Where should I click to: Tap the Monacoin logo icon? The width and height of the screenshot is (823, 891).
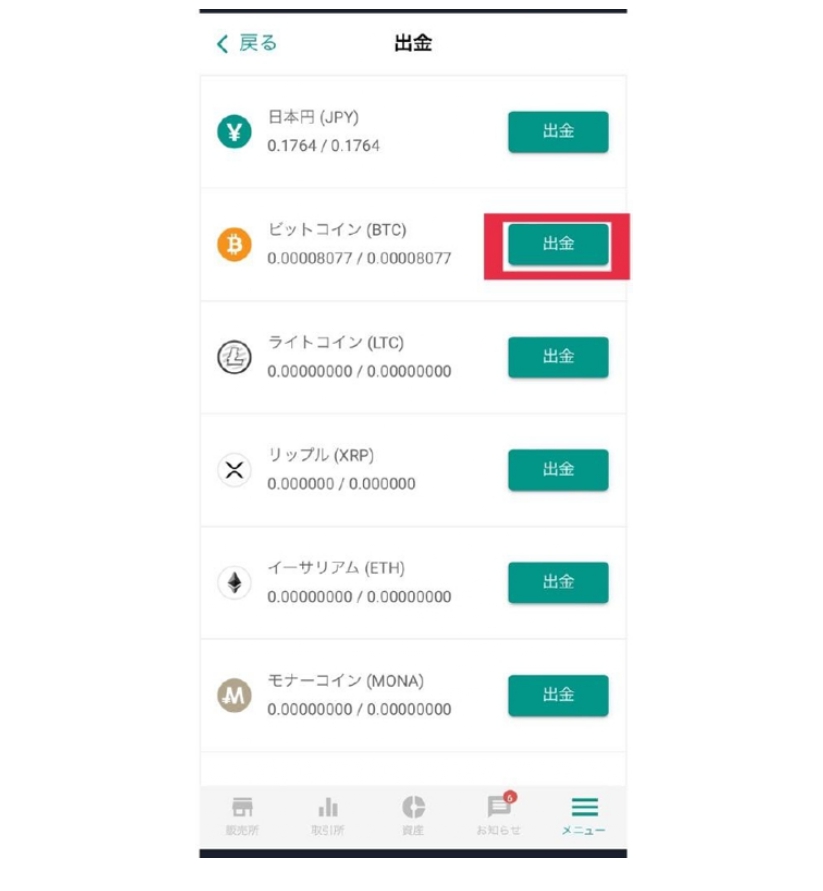point(234,695)
